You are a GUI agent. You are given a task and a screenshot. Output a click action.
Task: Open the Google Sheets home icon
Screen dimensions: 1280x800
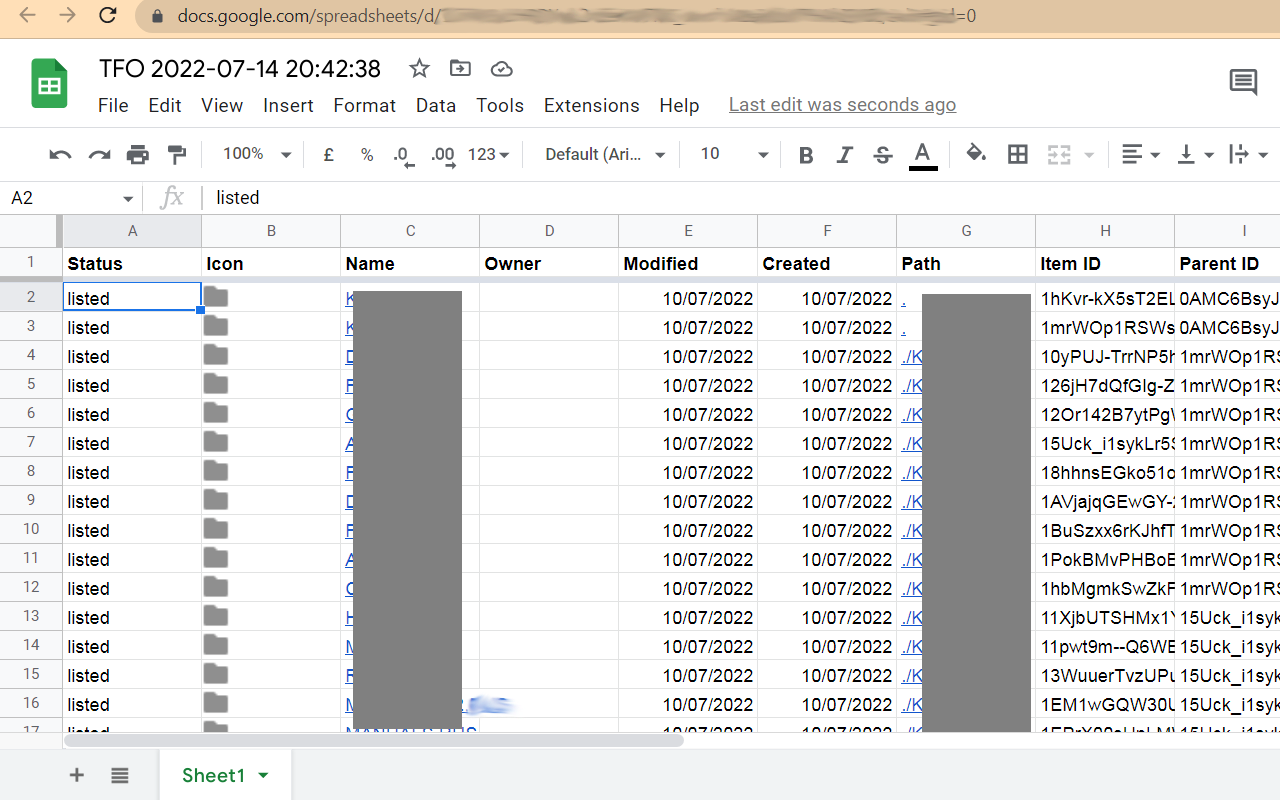click(x=49, y=84)
